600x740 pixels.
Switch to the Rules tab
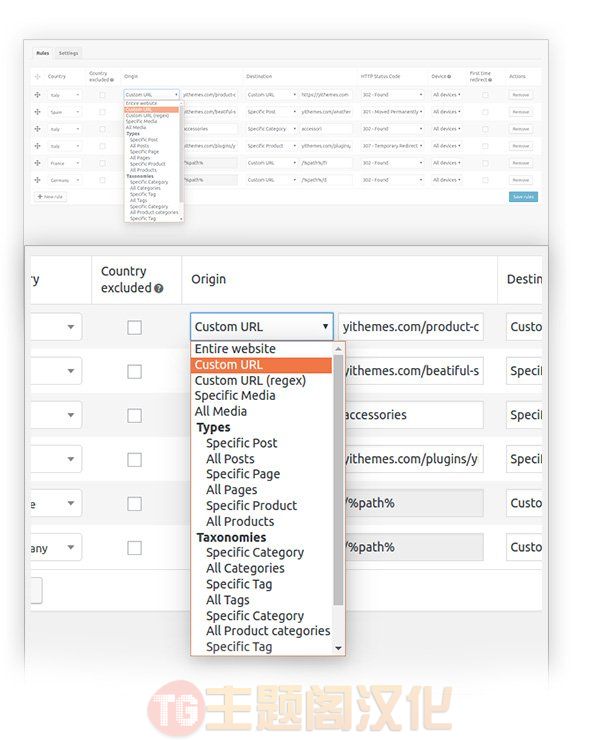[x=42, y=53]
